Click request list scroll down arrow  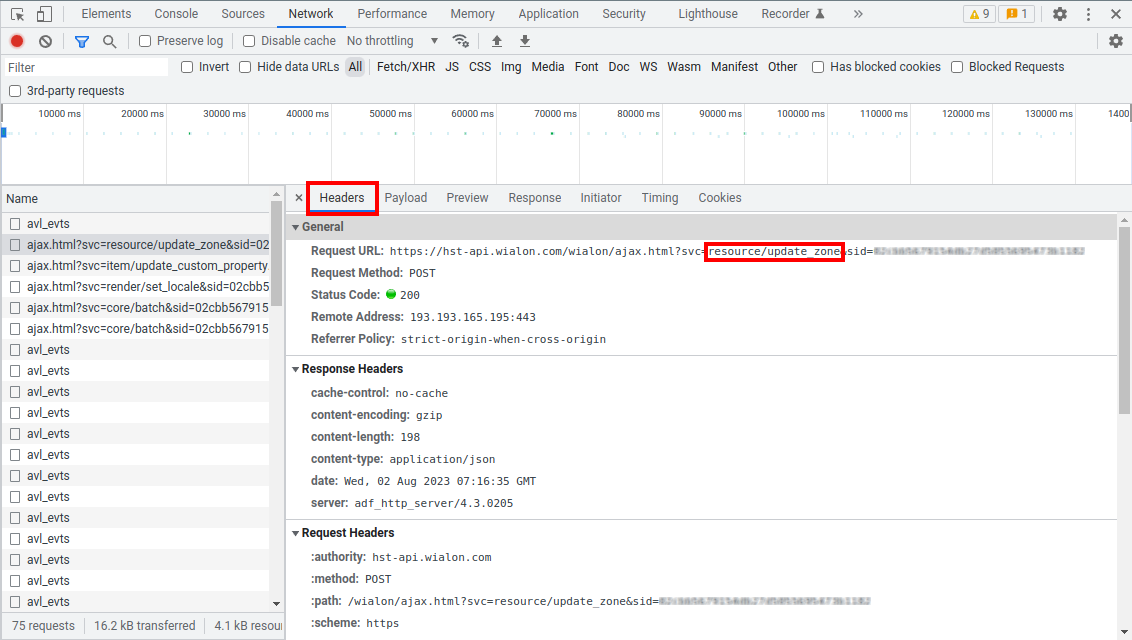coord(277,603)
